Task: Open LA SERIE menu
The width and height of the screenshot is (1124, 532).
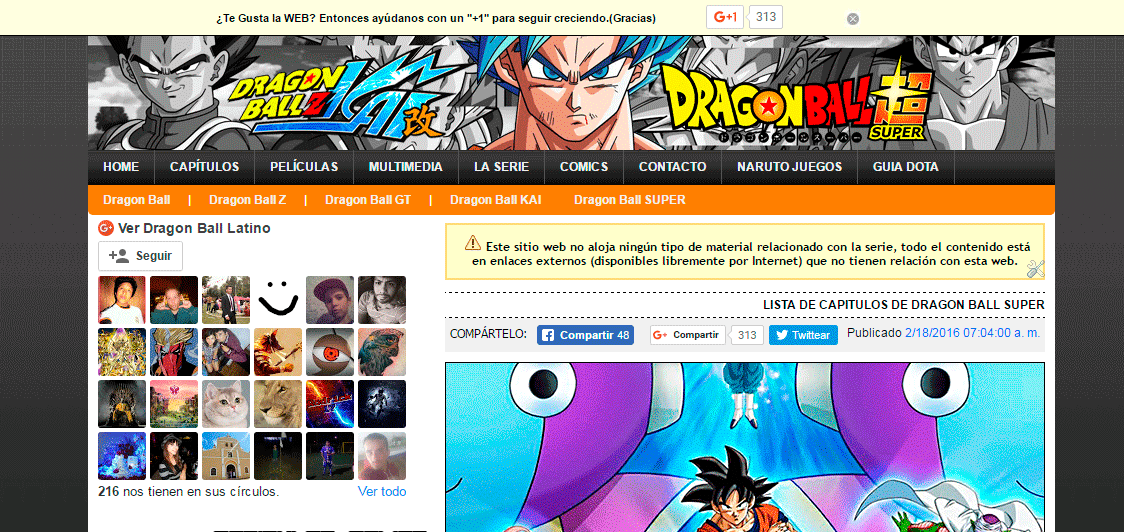Action: coord(501,167)
